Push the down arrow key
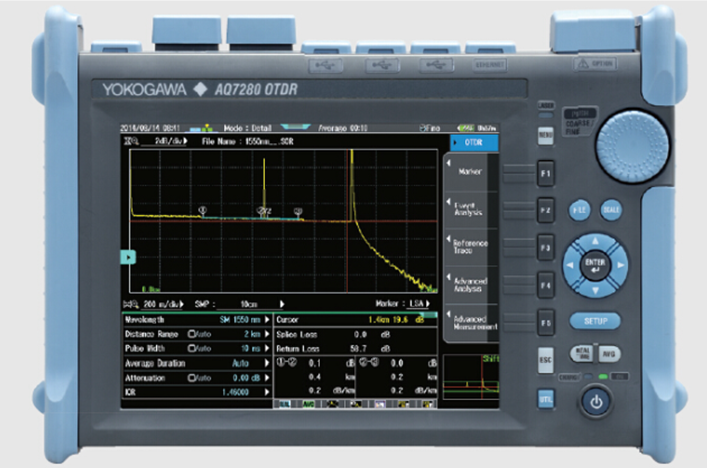This screenshot has height=468, width=707. 595,290
